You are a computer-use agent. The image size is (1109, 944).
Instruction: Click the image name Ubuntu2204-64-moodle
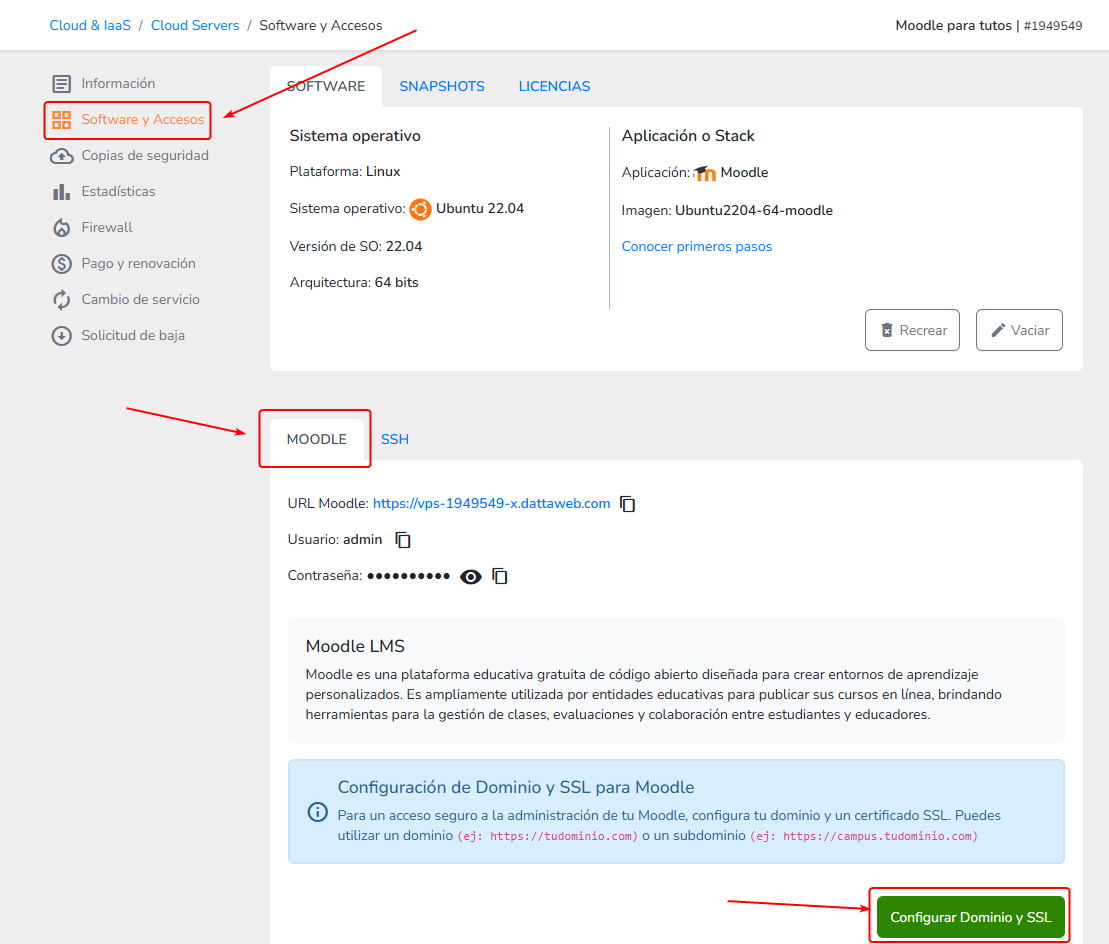point(754,211)
